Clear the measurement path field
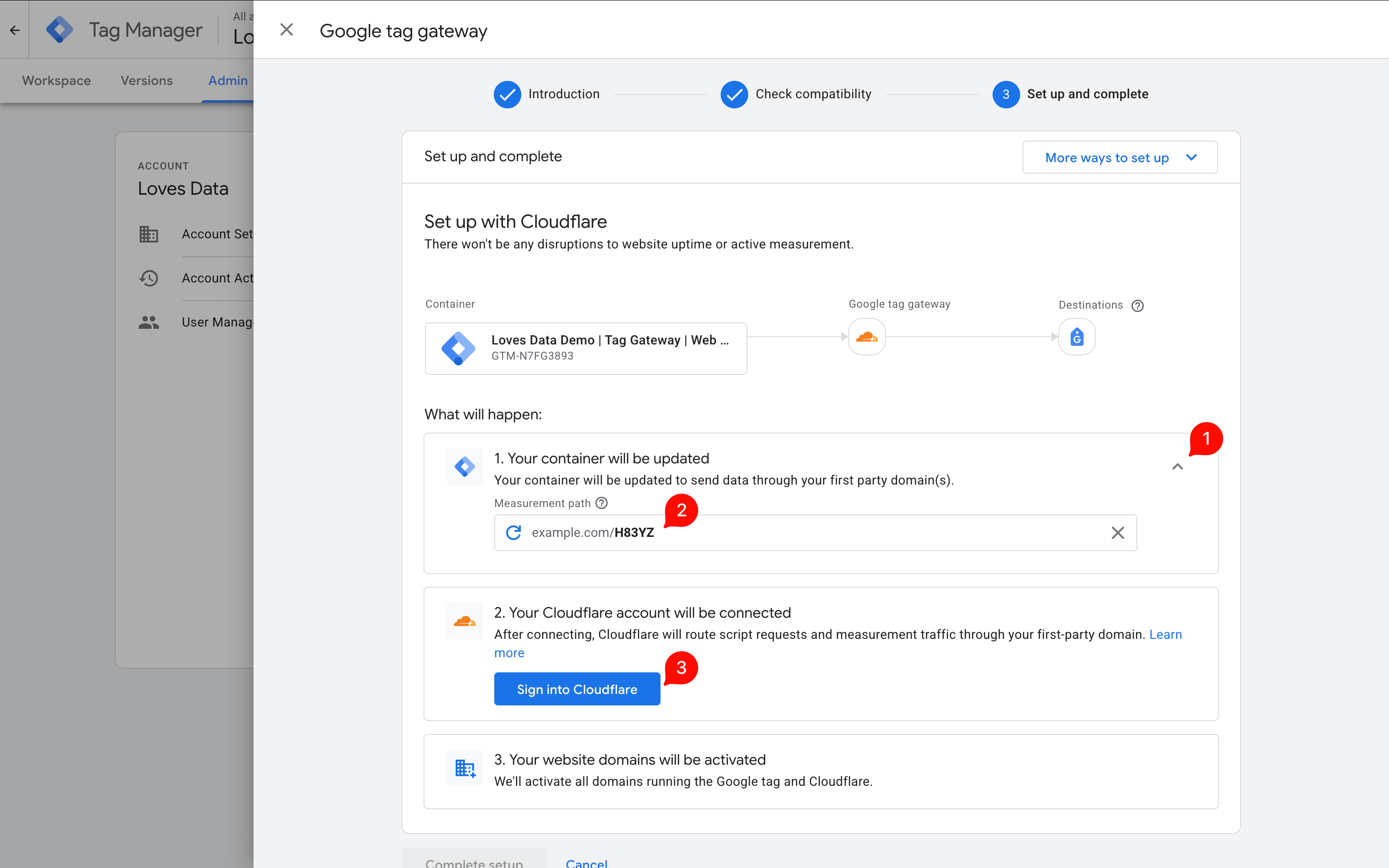This screenshot has height=868, width=1389. click(x=1118, y=533)
